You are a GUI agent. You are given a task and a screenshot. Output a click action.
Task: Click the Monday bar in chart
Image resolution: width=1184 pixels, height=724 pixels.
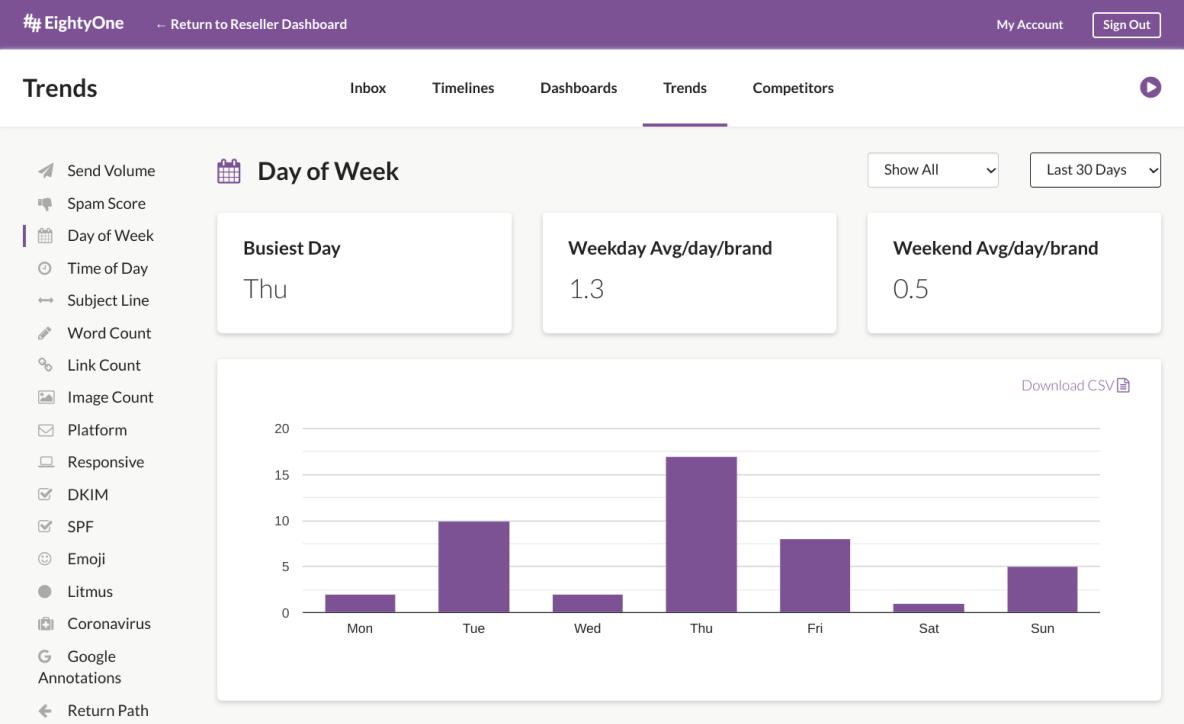click(x=360, y=603)
